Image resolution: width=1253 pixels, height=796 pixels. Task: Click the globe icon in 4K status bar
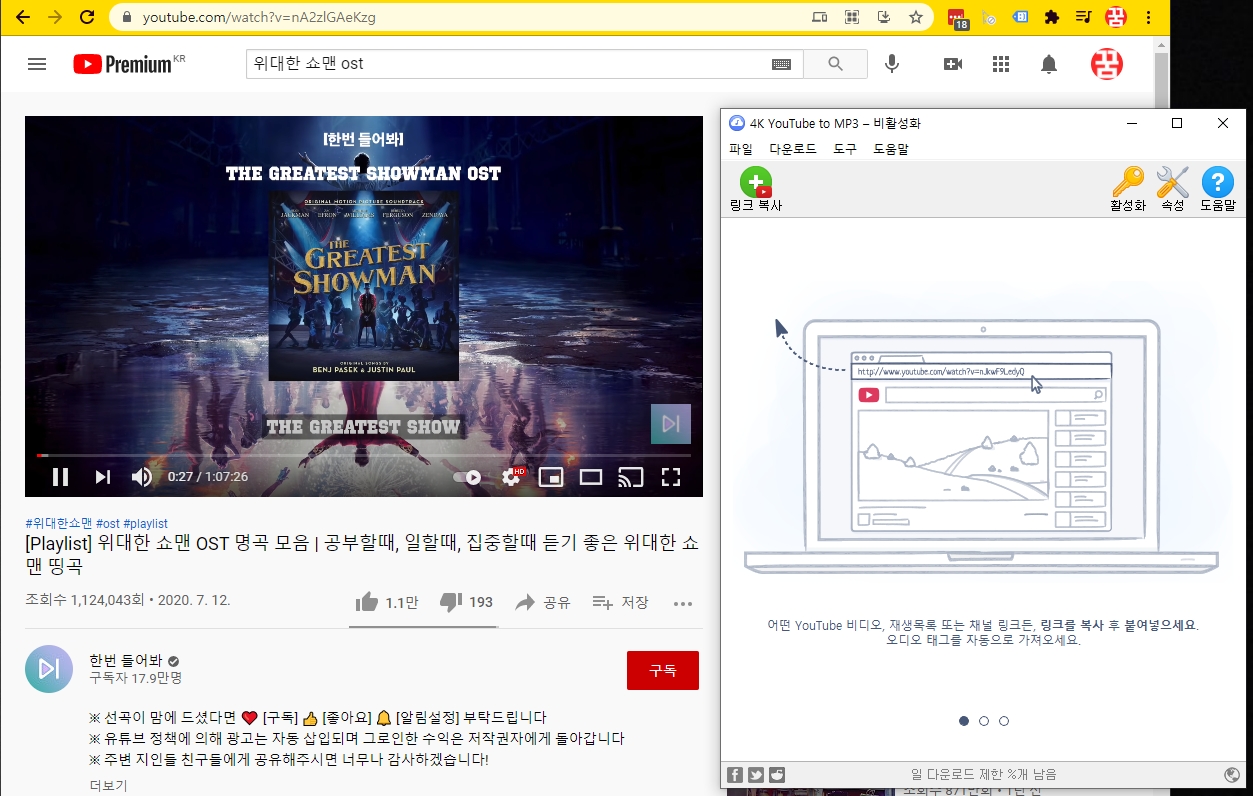[1232, 775]
